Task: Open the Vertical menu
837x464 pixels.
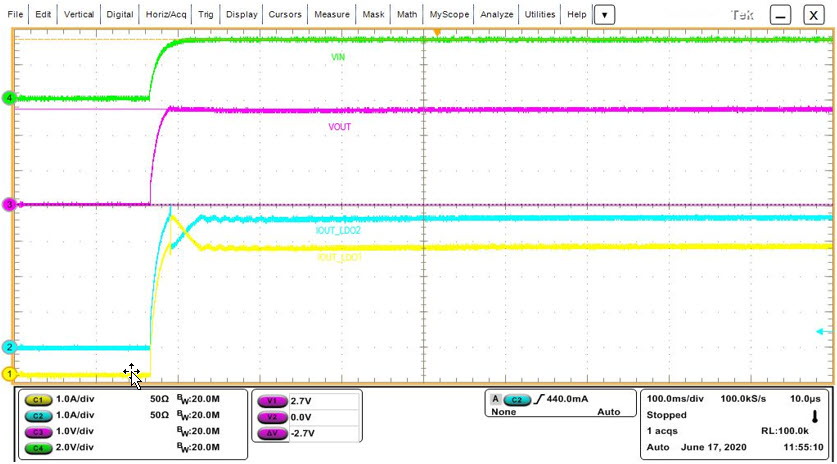Action: click(x=78, y=14)
